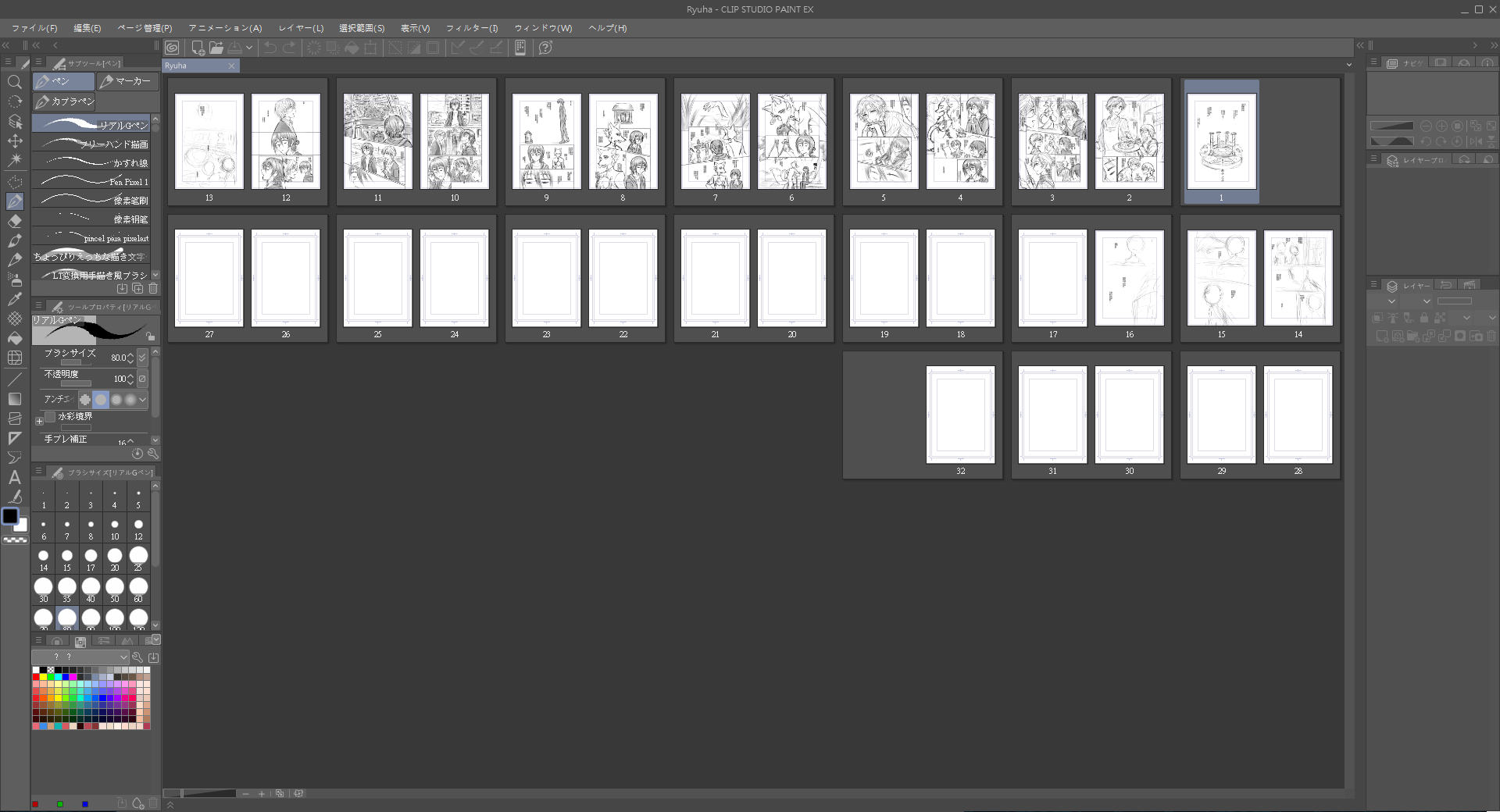Open the document tab list dropdown

coord(1348,65)
